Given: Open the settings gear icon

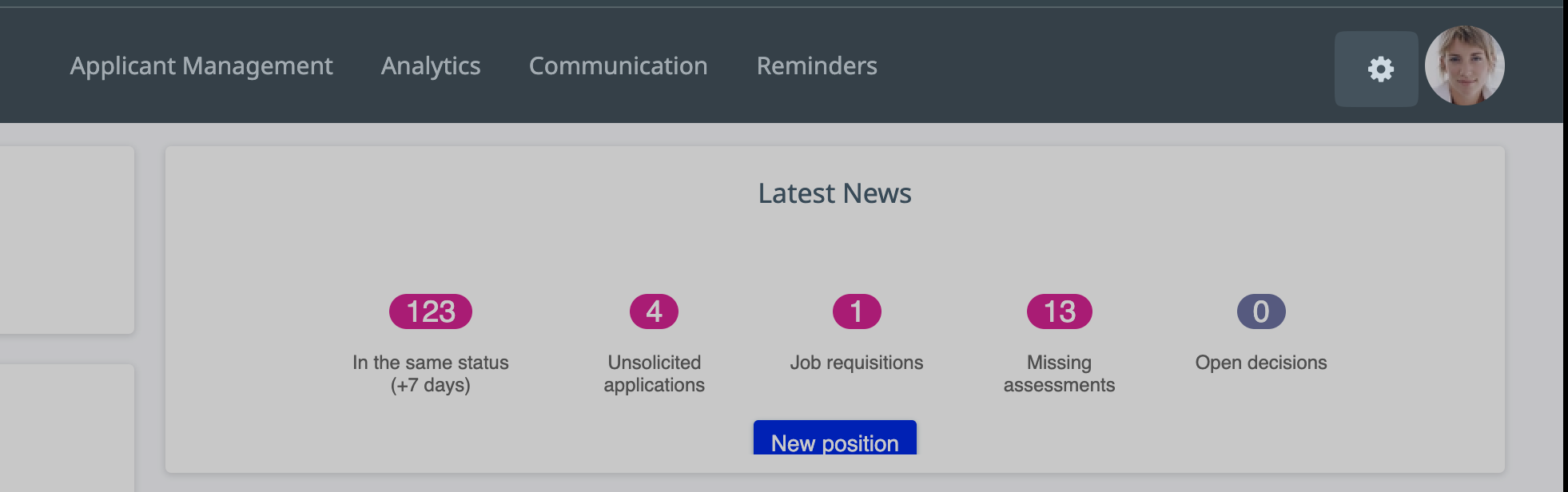Looking at the screenshot, I should point(1379,69).
